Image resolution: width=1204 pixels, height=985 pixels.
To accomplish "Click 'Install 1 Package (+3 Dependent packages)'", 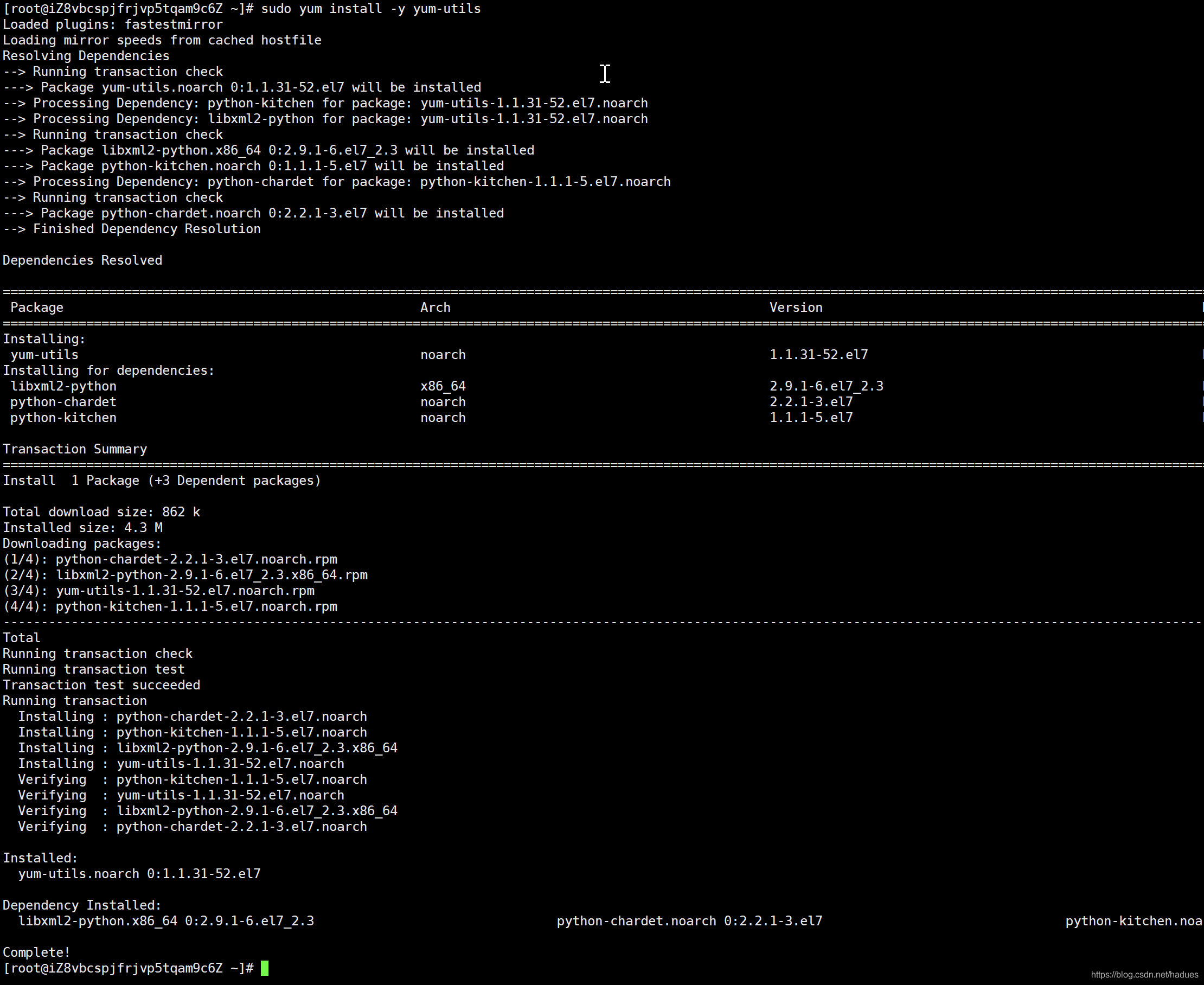I will [x=162, y=481].
